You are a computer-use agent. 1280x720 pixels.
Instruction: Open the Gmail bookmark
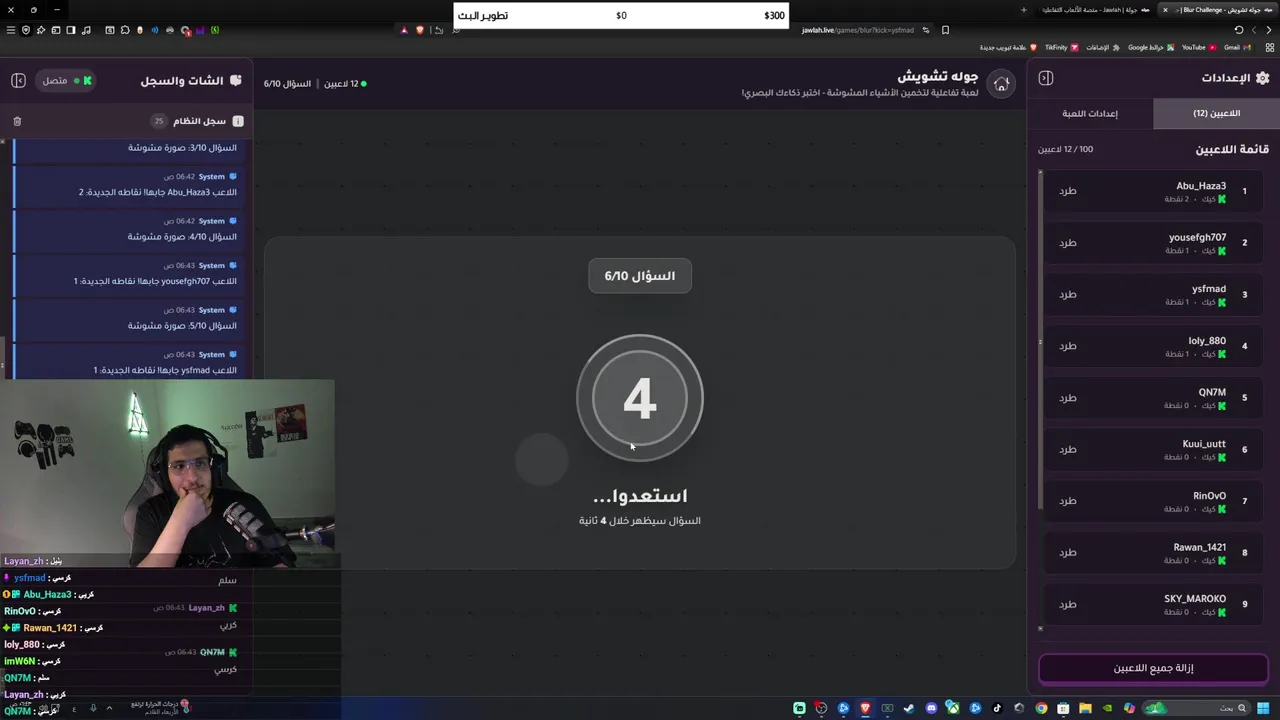[x=1239, y=47]
